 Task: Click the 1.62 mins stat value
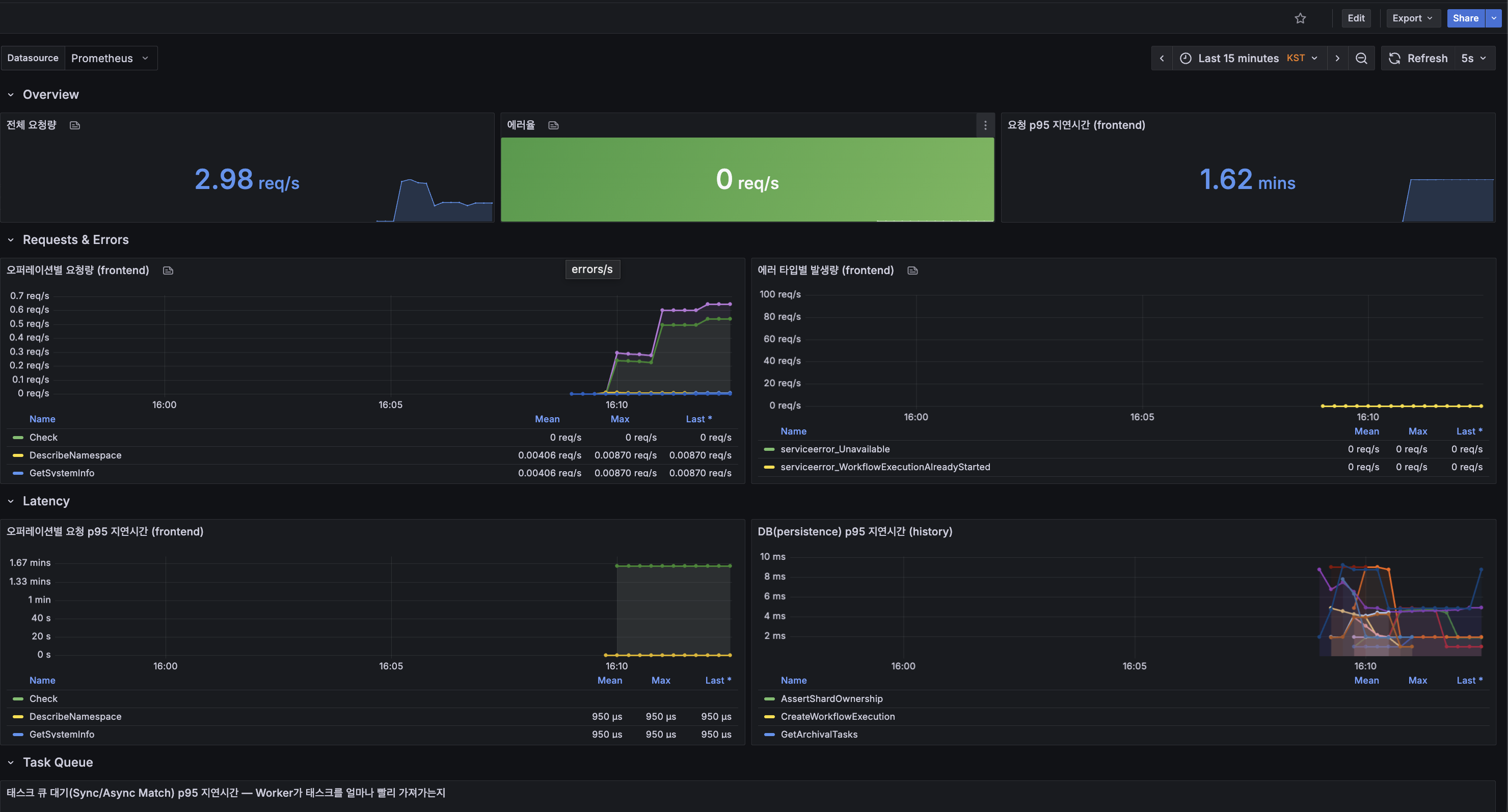[1247, 180]
